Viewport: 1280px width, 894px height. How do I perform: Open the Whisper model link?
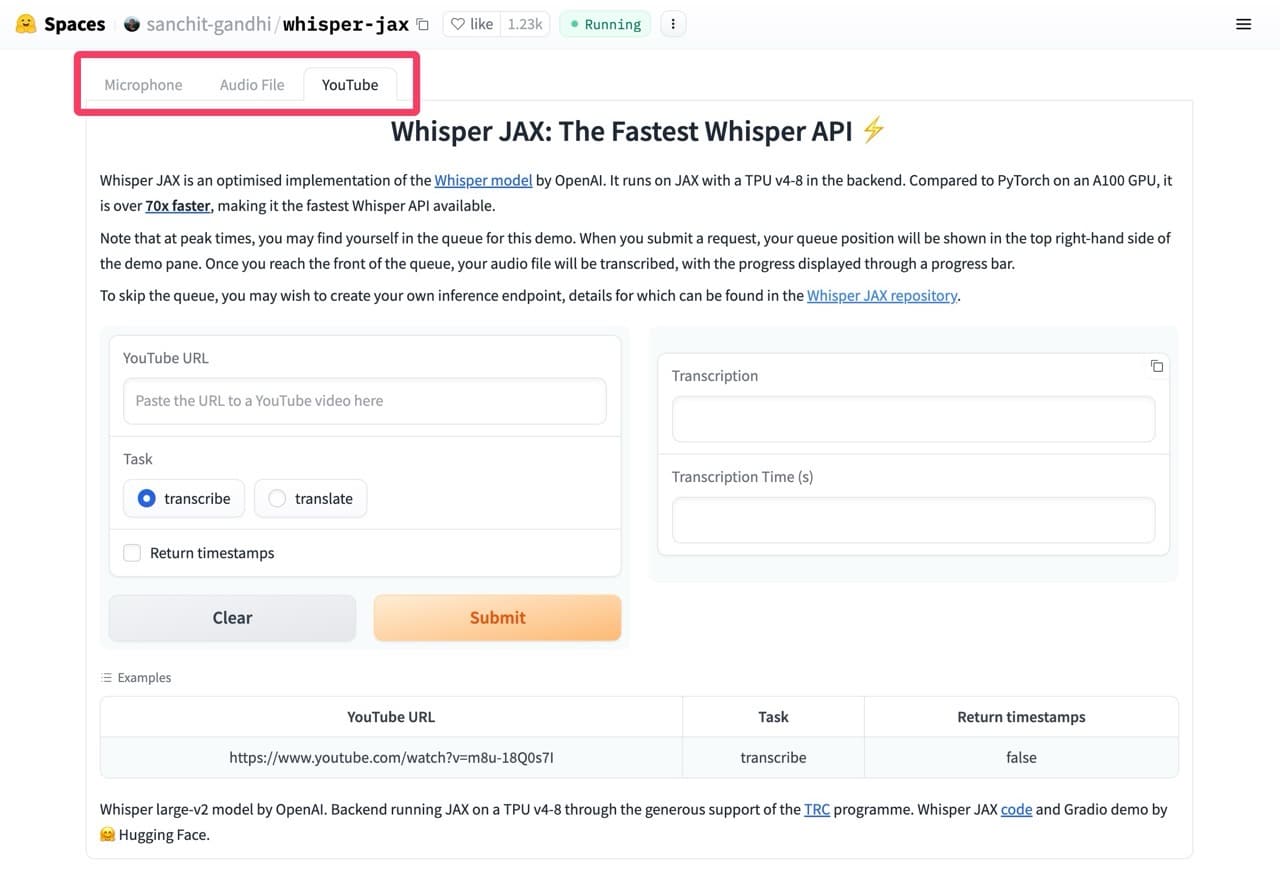coord(483,181)
